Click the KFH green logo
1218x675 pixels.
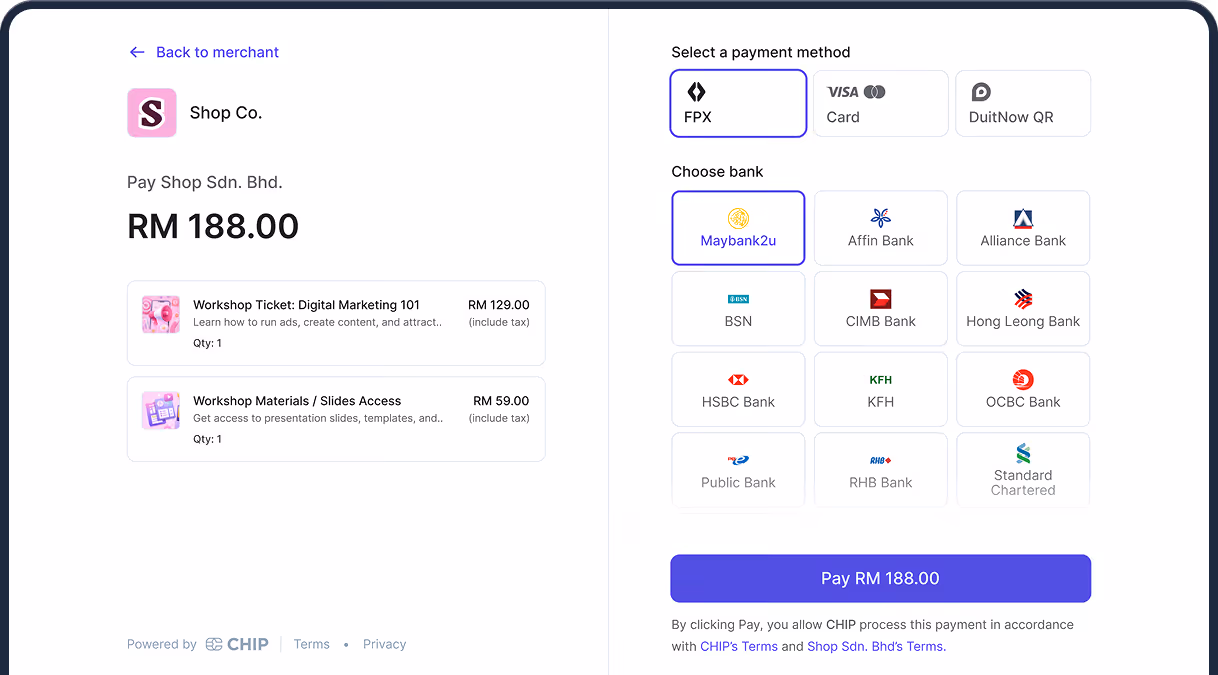coord(881,380)
